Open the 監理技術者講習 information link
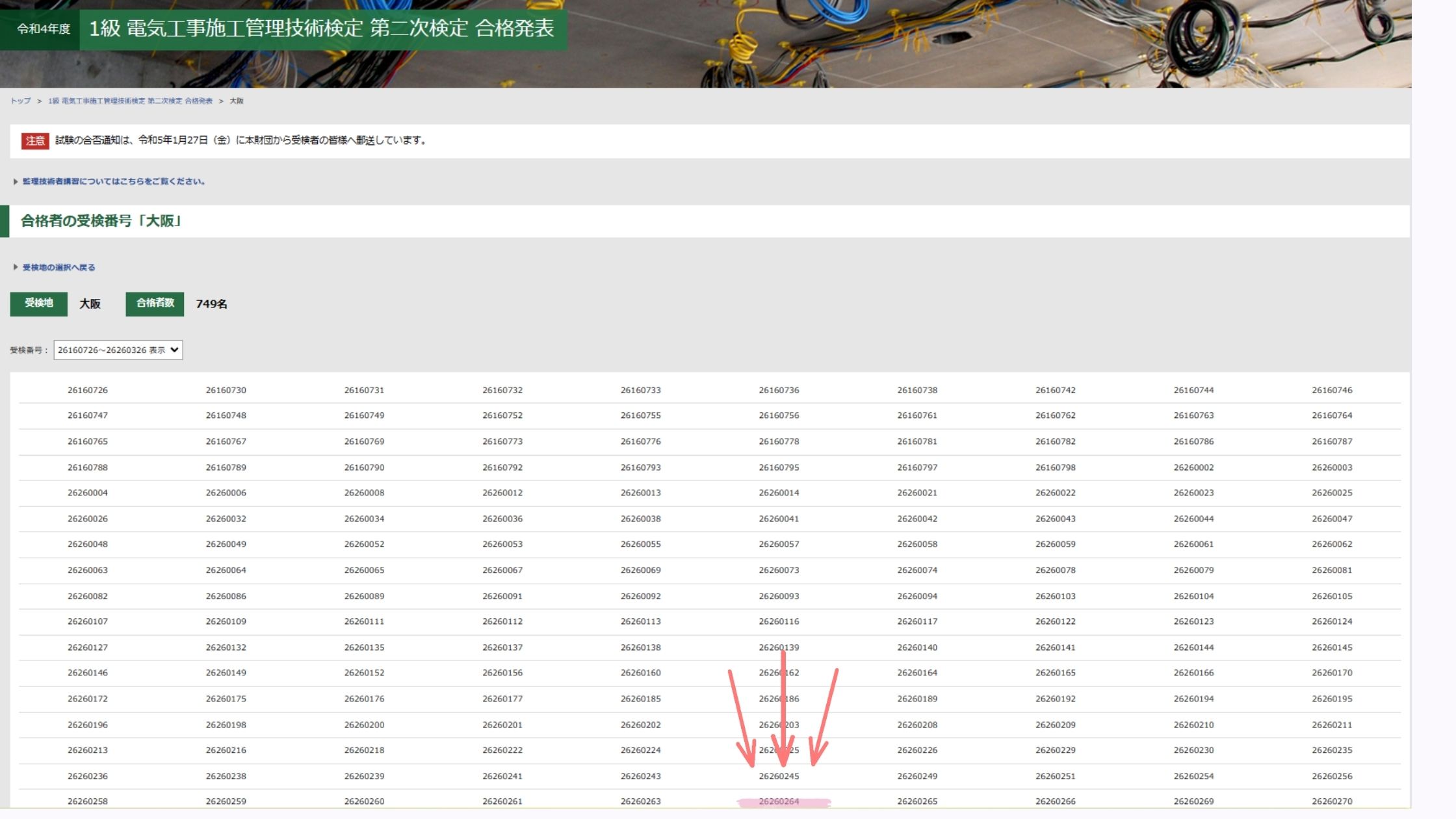Viewport: 1456px width, 819px height. pyautogui.click(x=113, y=181)
